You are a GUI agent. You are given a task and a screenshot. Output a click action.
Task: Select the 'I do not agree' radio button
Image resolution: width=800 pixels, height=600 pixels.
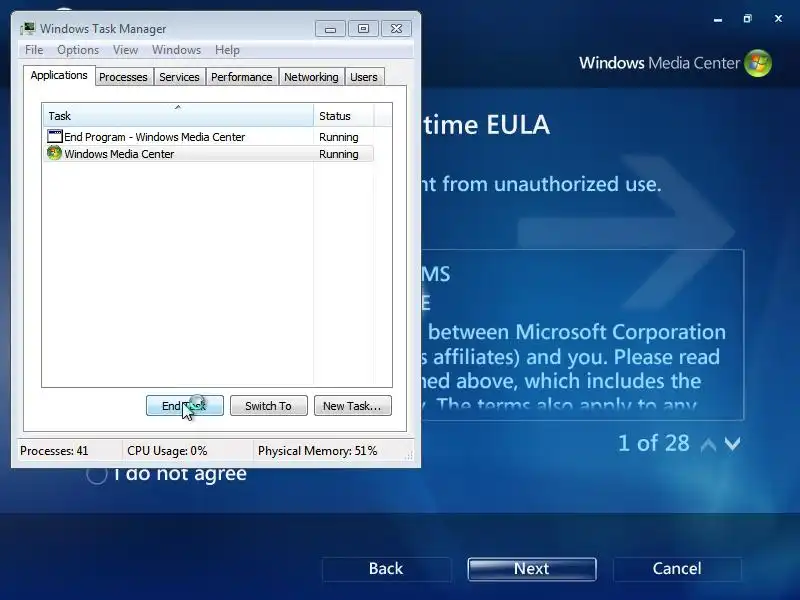pyautogui.click(x=96, y=474)
